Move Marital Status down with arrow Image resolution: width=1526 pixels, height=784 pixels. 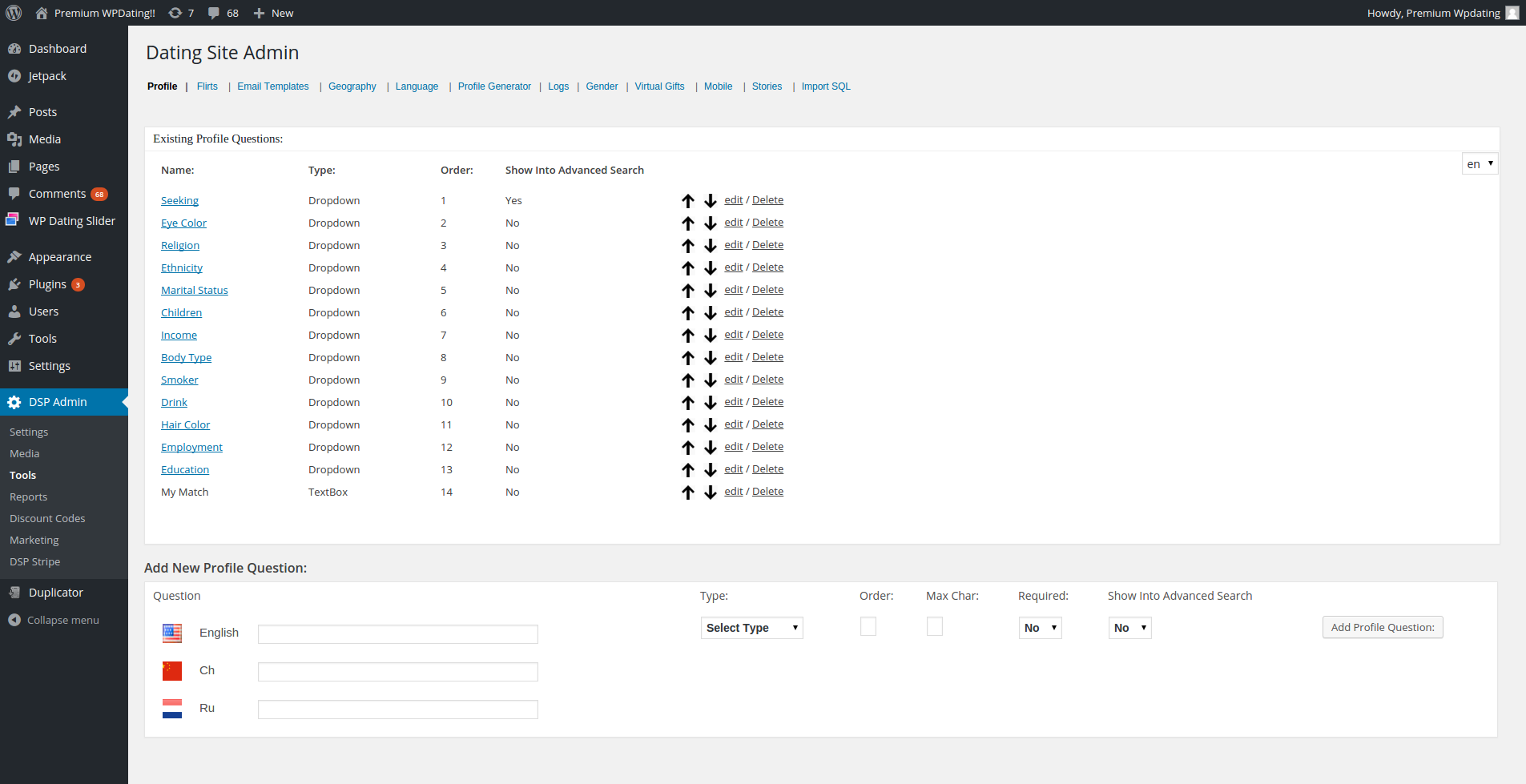click(x=711, y=291)
